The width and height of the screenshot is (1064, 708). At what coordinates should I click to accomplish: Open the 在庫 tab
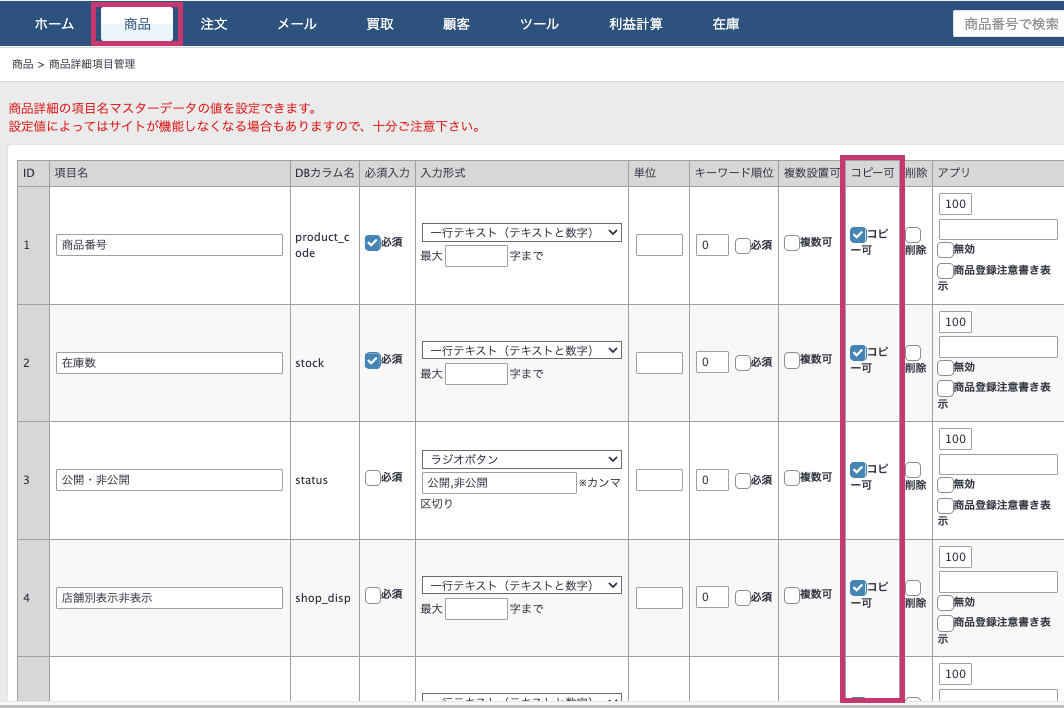726,24
